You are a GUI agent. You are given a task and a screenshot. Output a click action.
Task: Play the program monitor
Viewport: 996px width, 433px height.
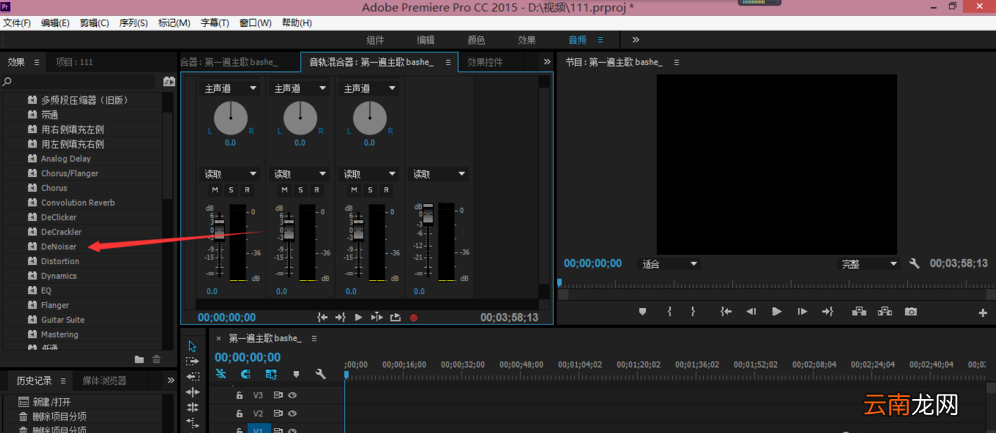pyautogui.click(x=776, y=311)
